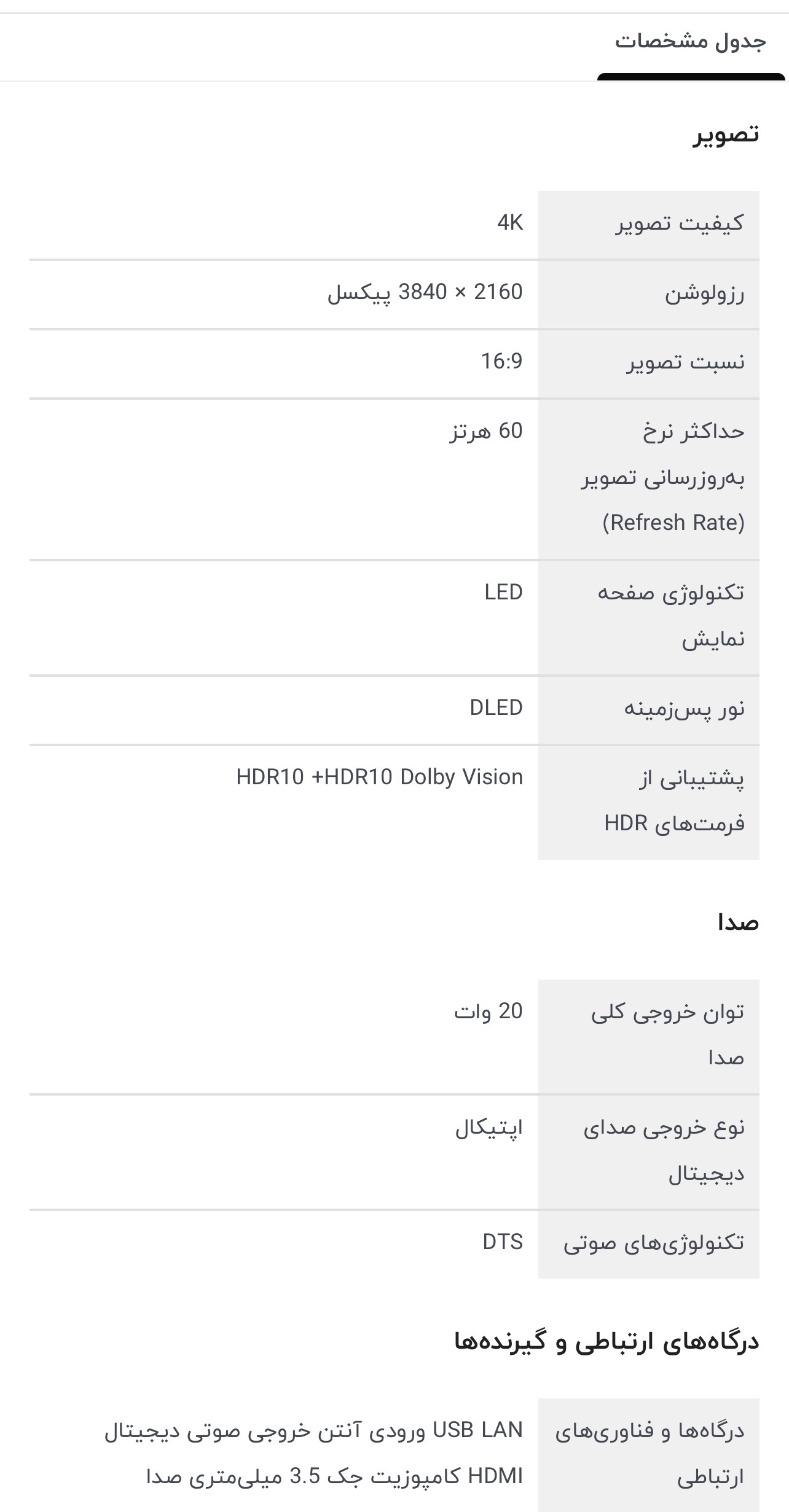Screen dimensions: 789x1512
Task: Click the درگاه‌های ارتباطی و گیرنده‌ها heading
Action: (606, 1342)
